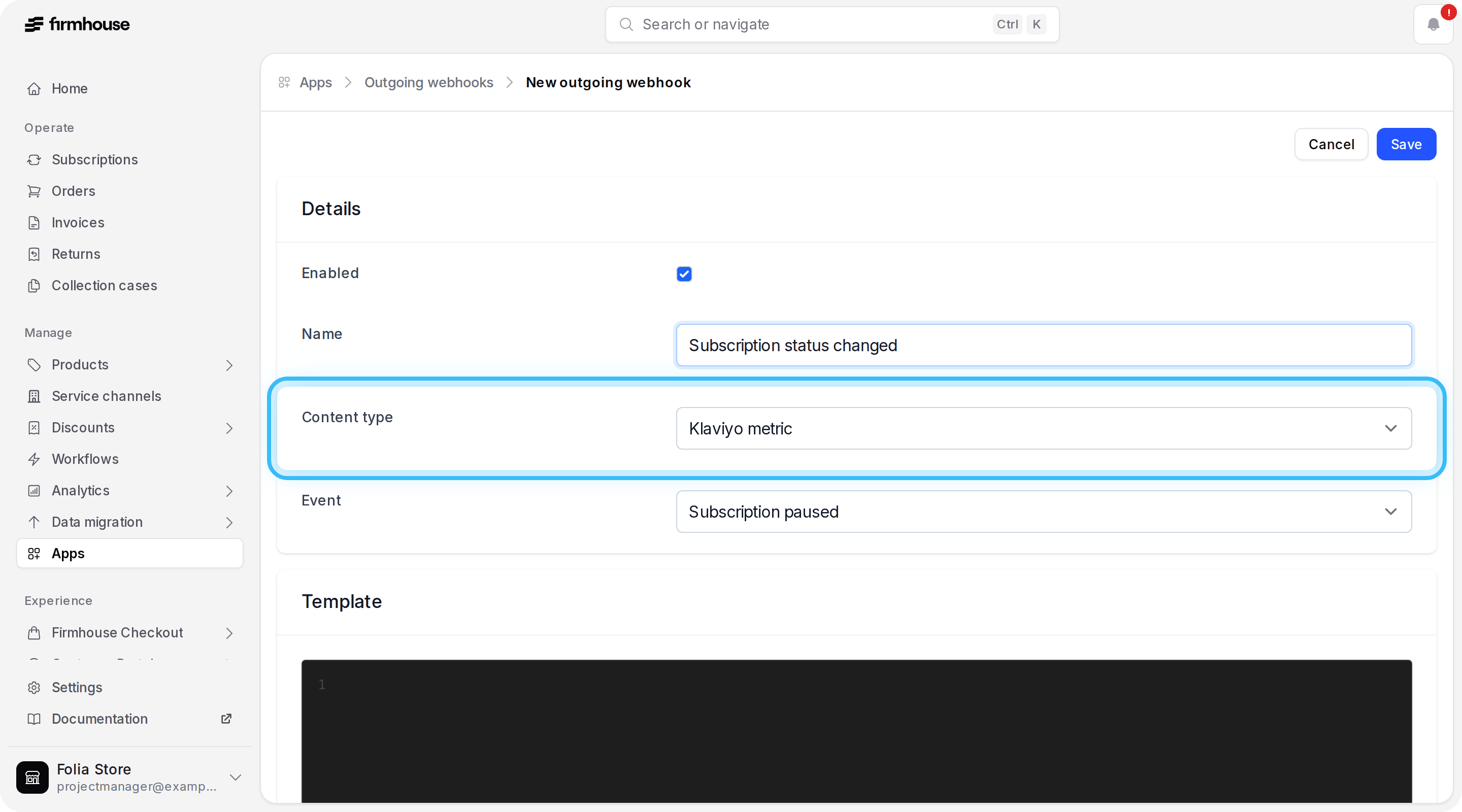This screenshot has width=1462, height=812.
Task: Open Returns page
Action: click(130, 254)
